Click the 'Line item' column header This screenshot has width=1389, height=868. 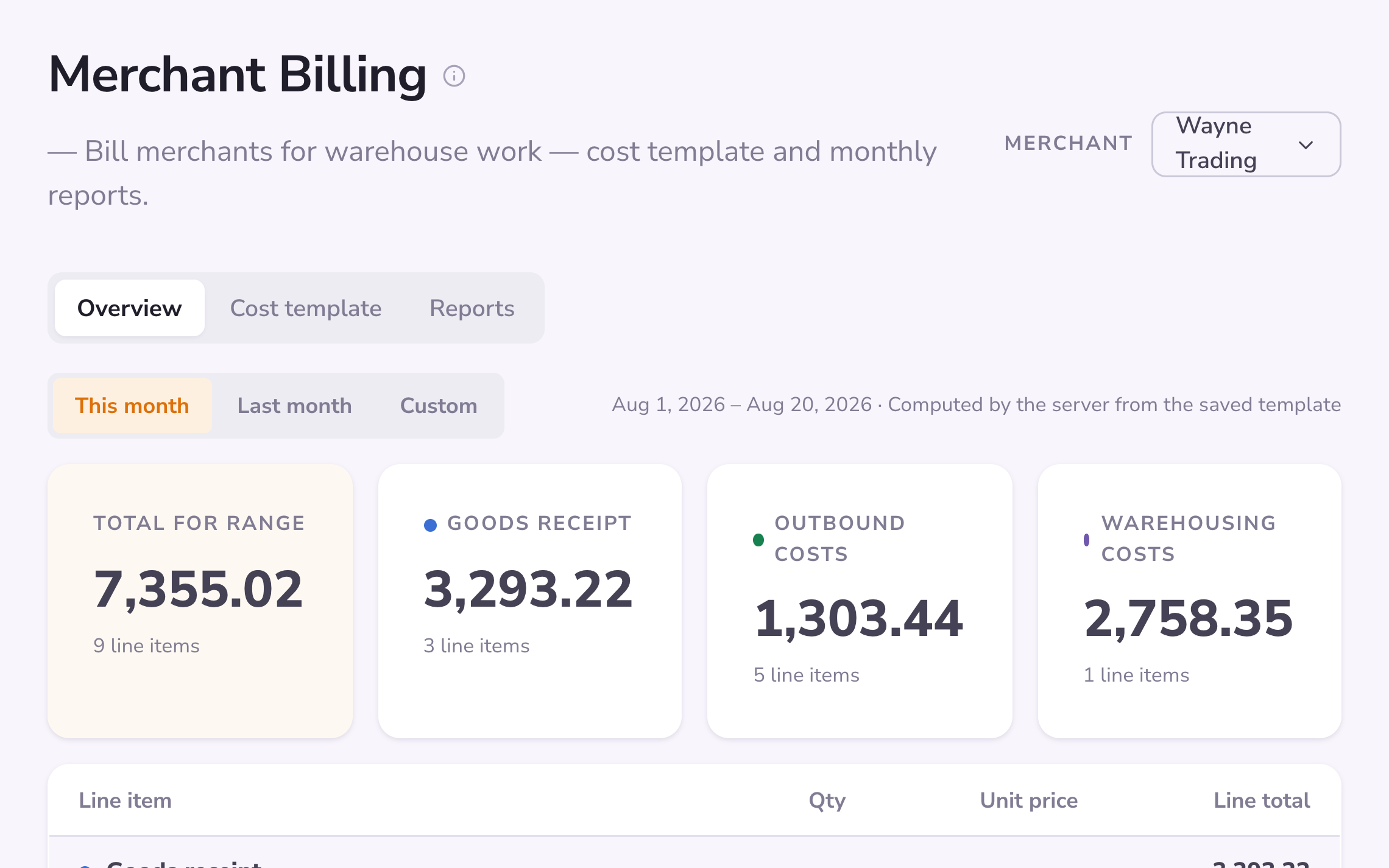pyautogui.click(x=125, y=800)
